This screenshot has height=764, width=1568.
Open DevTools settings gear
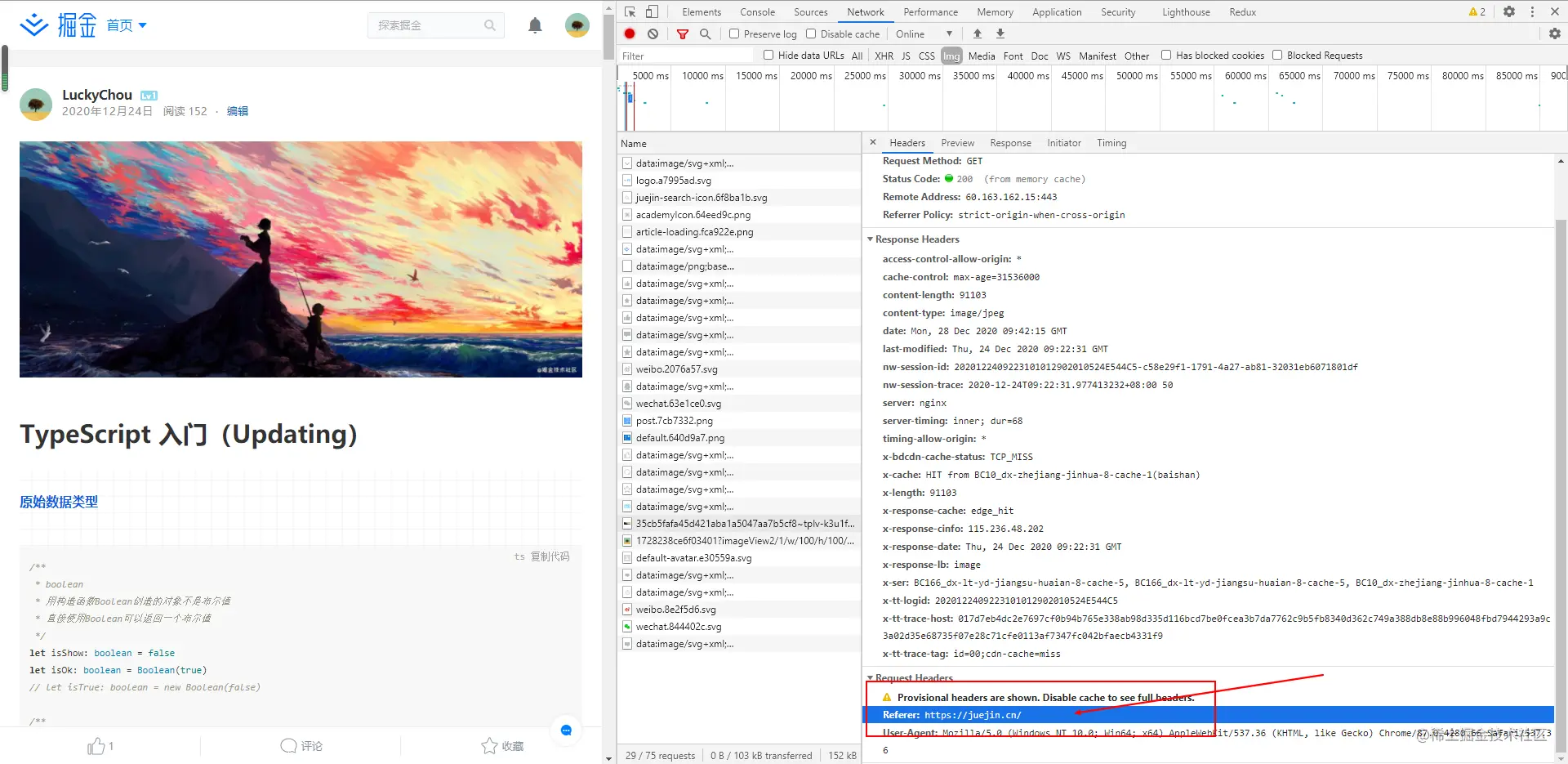click(x=1509, y=11)
